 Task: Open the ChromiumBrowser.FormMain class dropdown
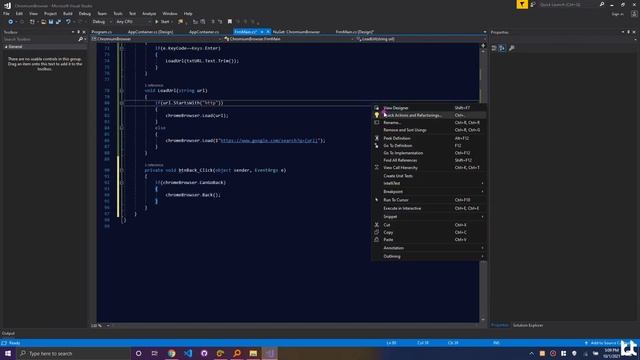[289, 39]
